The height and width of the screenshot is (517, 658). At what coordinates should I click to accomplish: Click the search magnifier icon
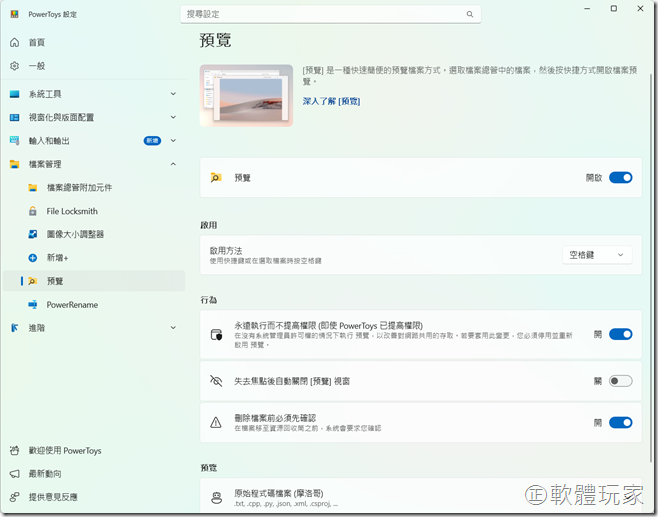pyautogui.click(x=469, y=14)
